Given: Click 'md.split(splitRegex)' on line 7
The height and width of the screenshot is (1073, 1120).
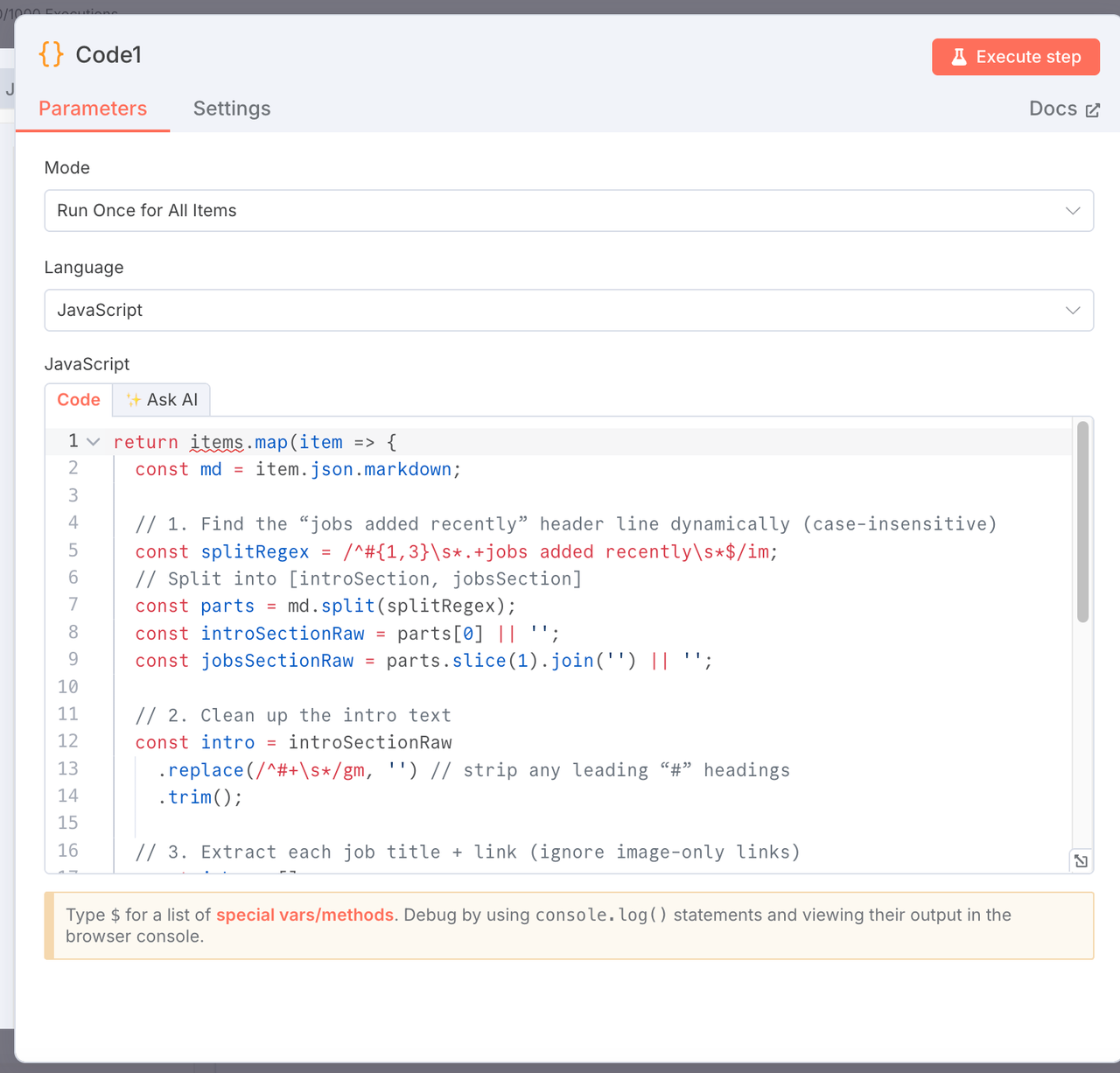Looking at the screenshot, I should (x=402, y=607).
